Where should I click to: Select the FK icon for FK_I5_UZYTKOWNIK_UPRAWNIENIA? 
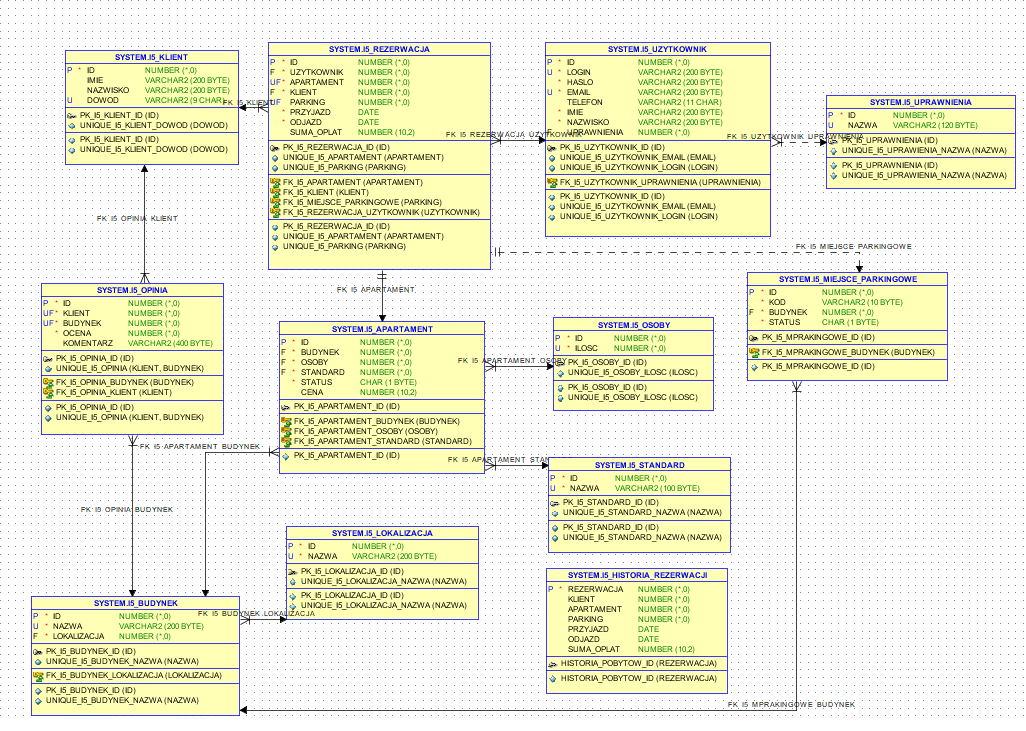pyautogui.click(x=551, y=183)
